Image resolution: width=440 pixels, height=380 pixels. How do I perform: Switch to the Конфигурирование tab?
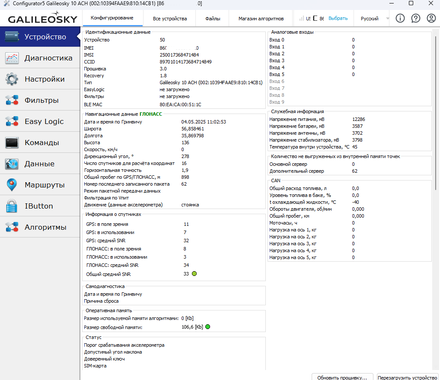coord(112,18)
